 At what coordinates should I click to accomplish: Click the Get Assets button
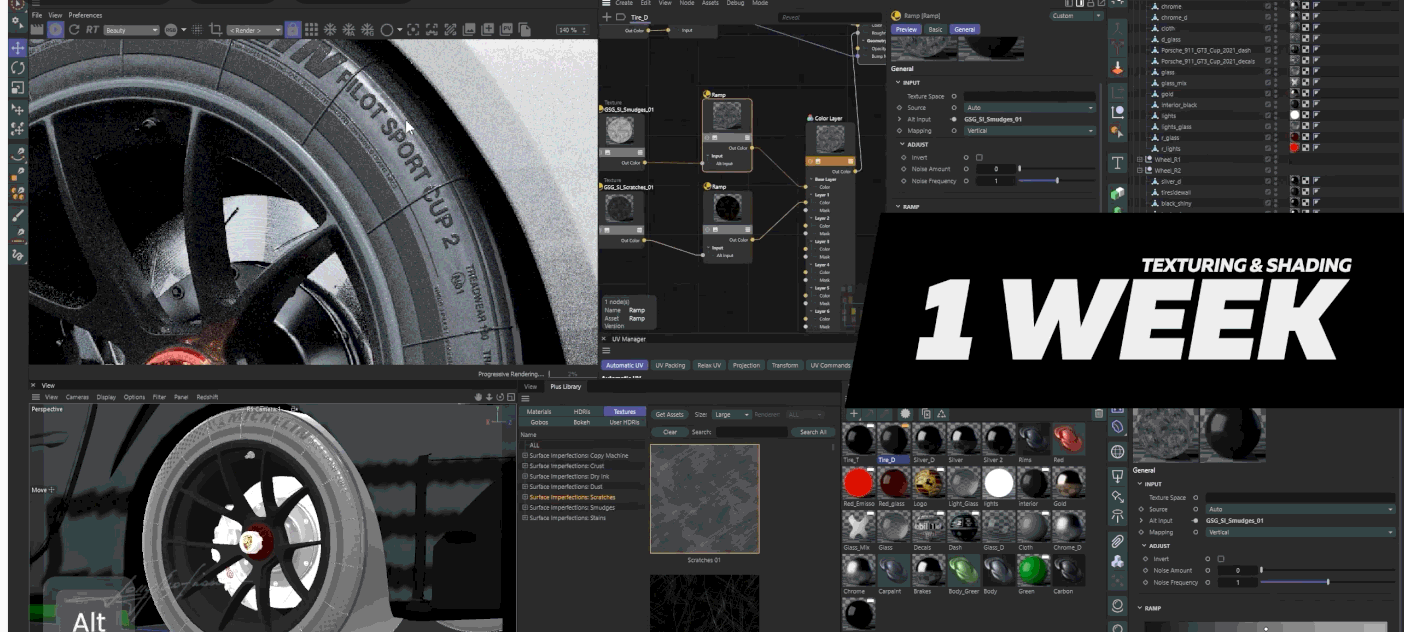pos(669,414)
